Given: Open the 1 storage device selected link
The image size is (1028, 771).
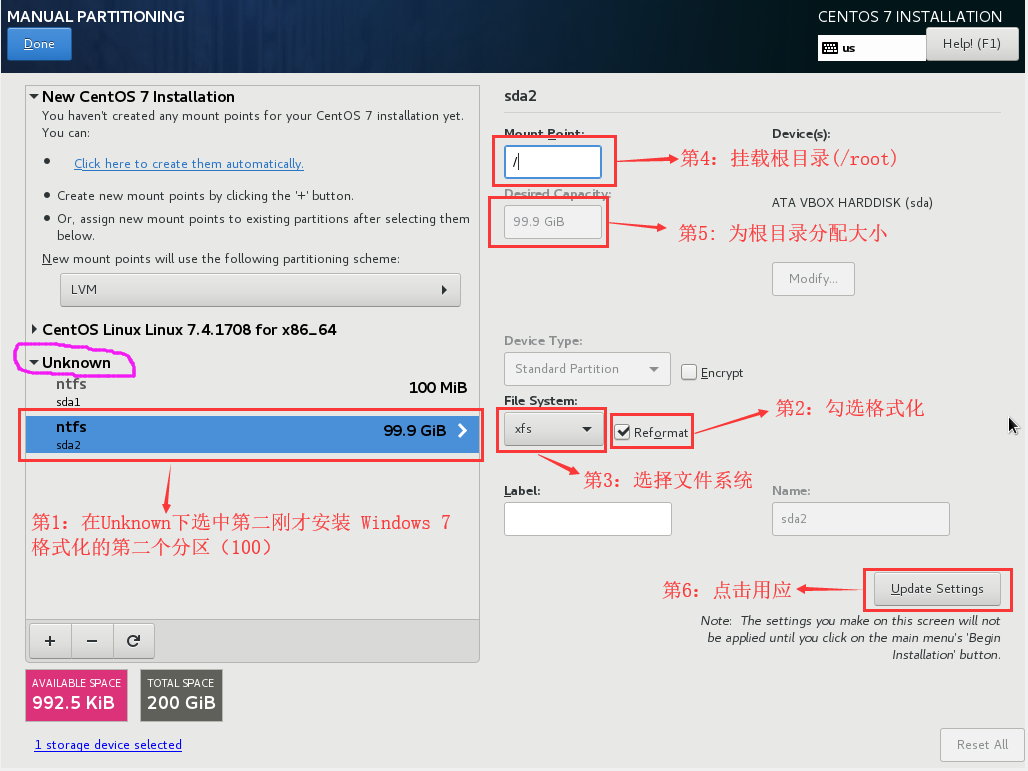Looking at the screenshot, I should coord(108,745).
